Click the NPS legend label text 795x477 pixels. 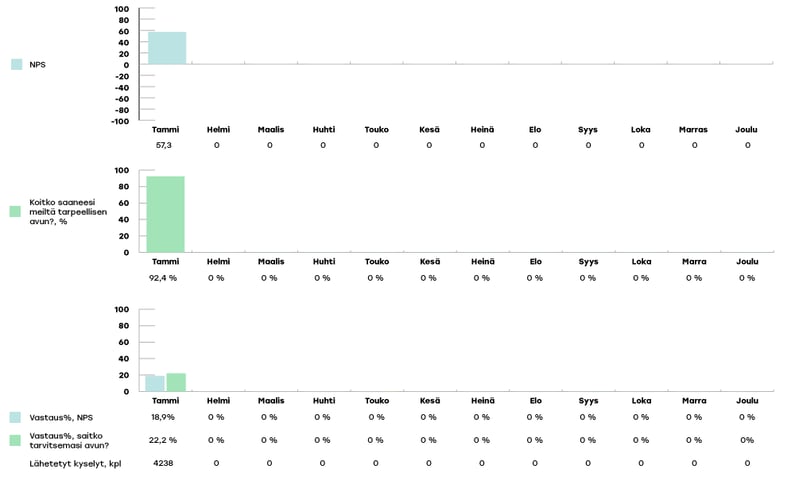pyautogui.click(x=38, y=64)
